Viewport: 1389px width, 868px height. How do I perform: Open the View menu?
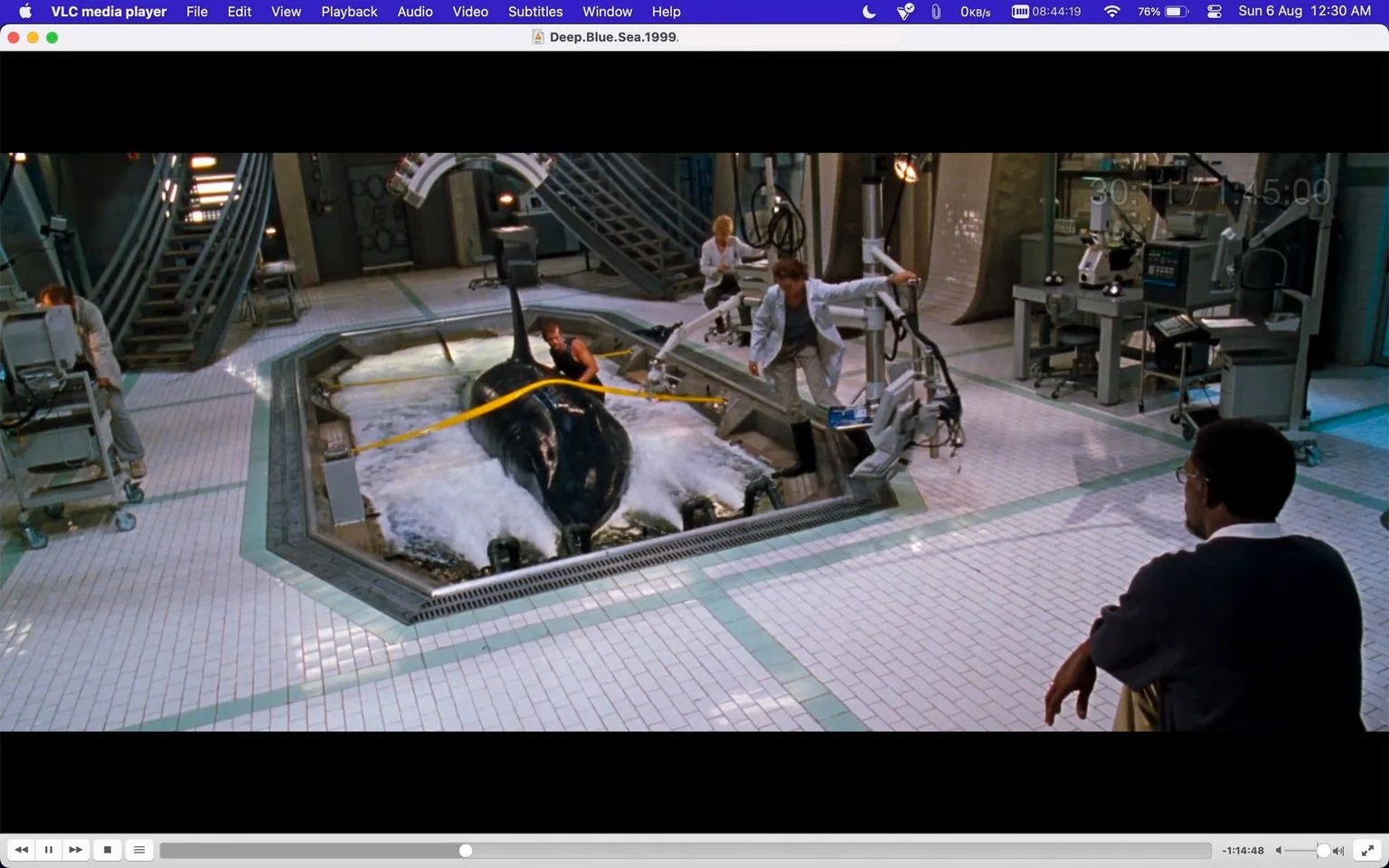[286, 12]
